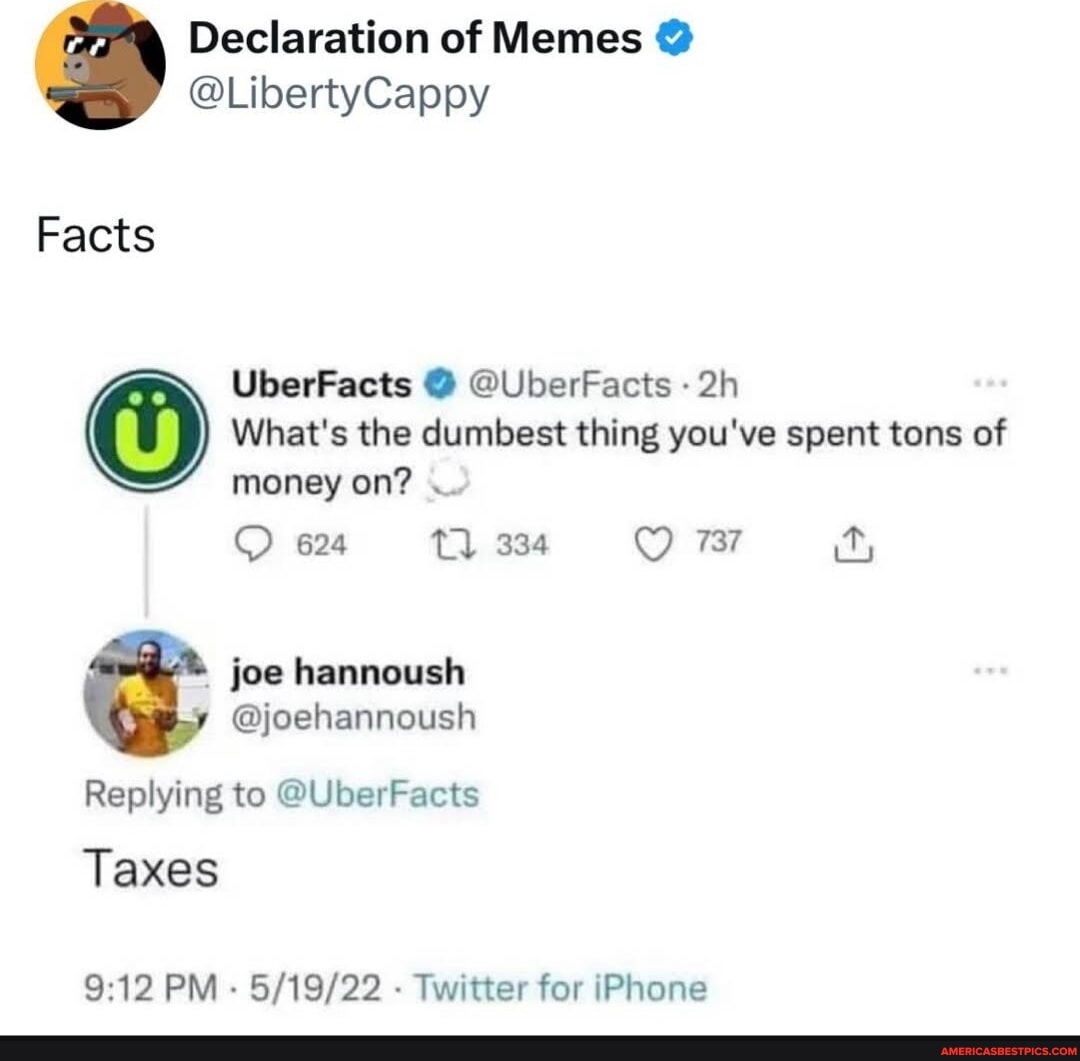The image size is (1080, 1061).
Task: Open the more options menu on UberFacts tweet
Action: [991, 381]
